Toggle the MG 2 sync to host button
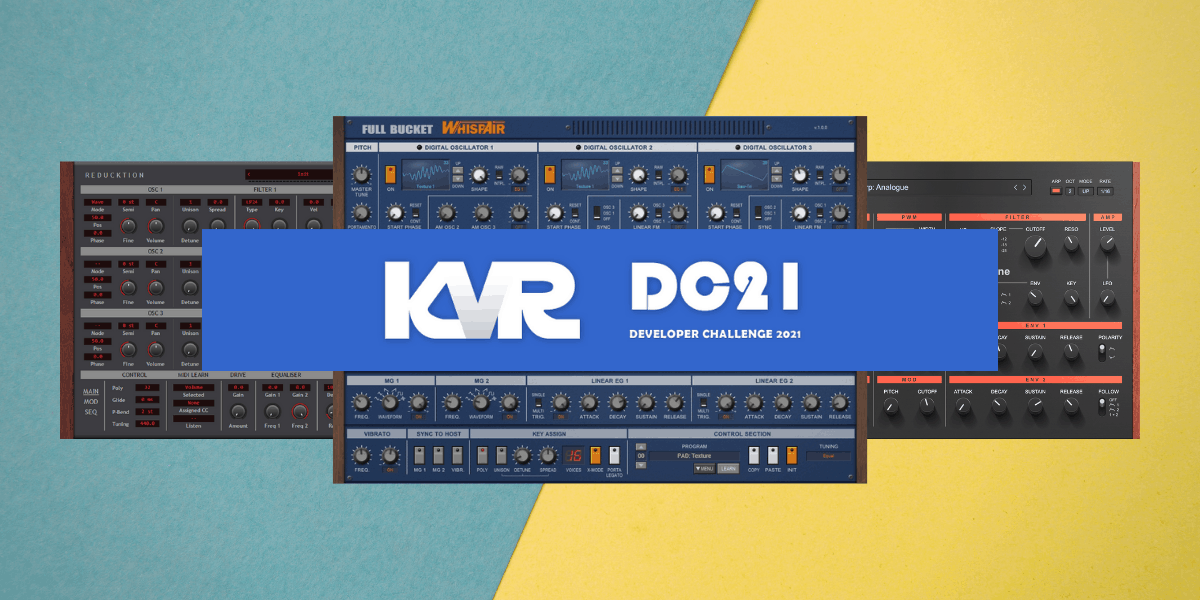This screenshot has width=1200, height=600. (x=438, y=455)
